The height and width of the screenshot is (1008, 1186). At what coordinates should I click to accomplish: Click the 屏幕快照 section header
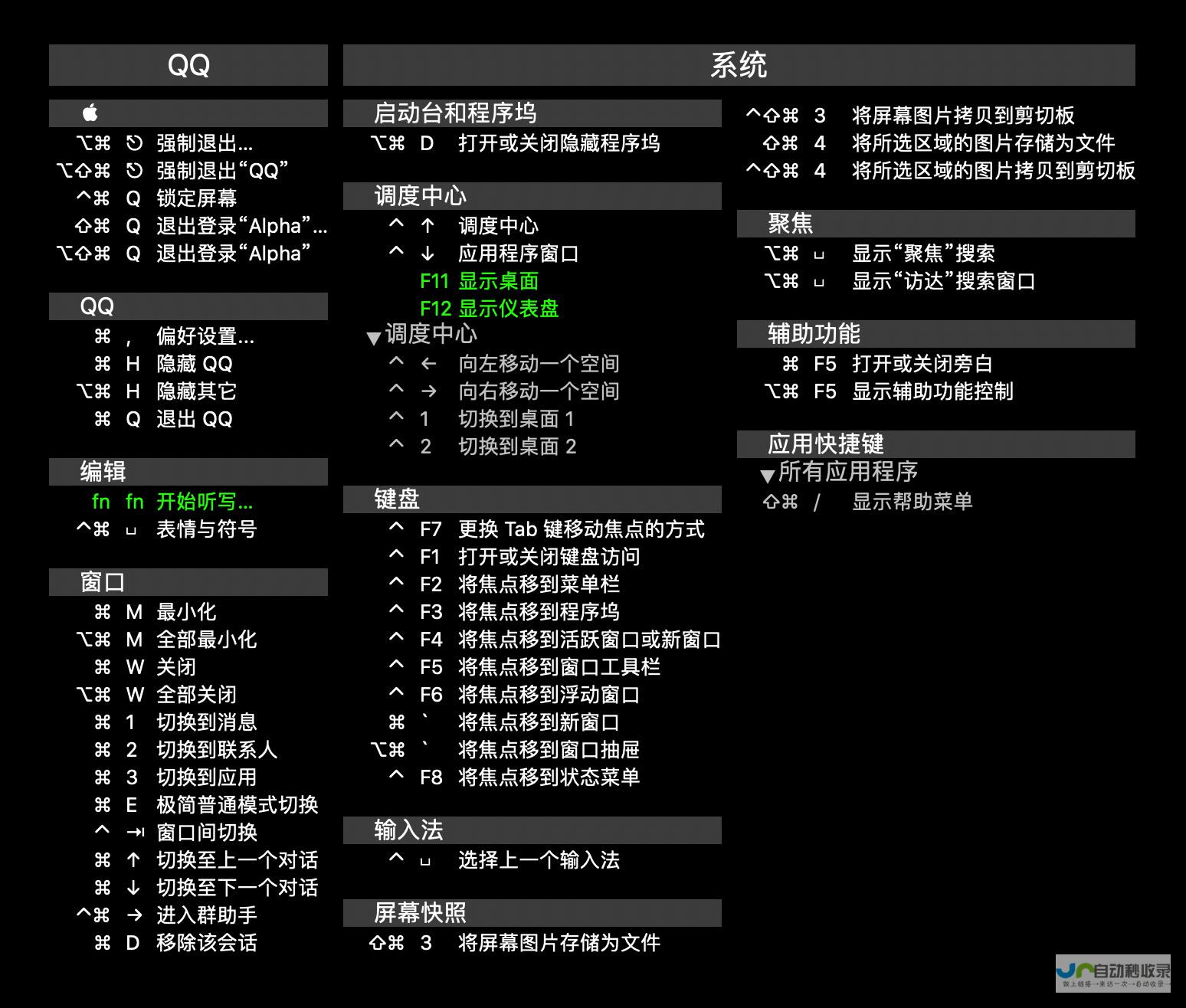tap(532, 913)
